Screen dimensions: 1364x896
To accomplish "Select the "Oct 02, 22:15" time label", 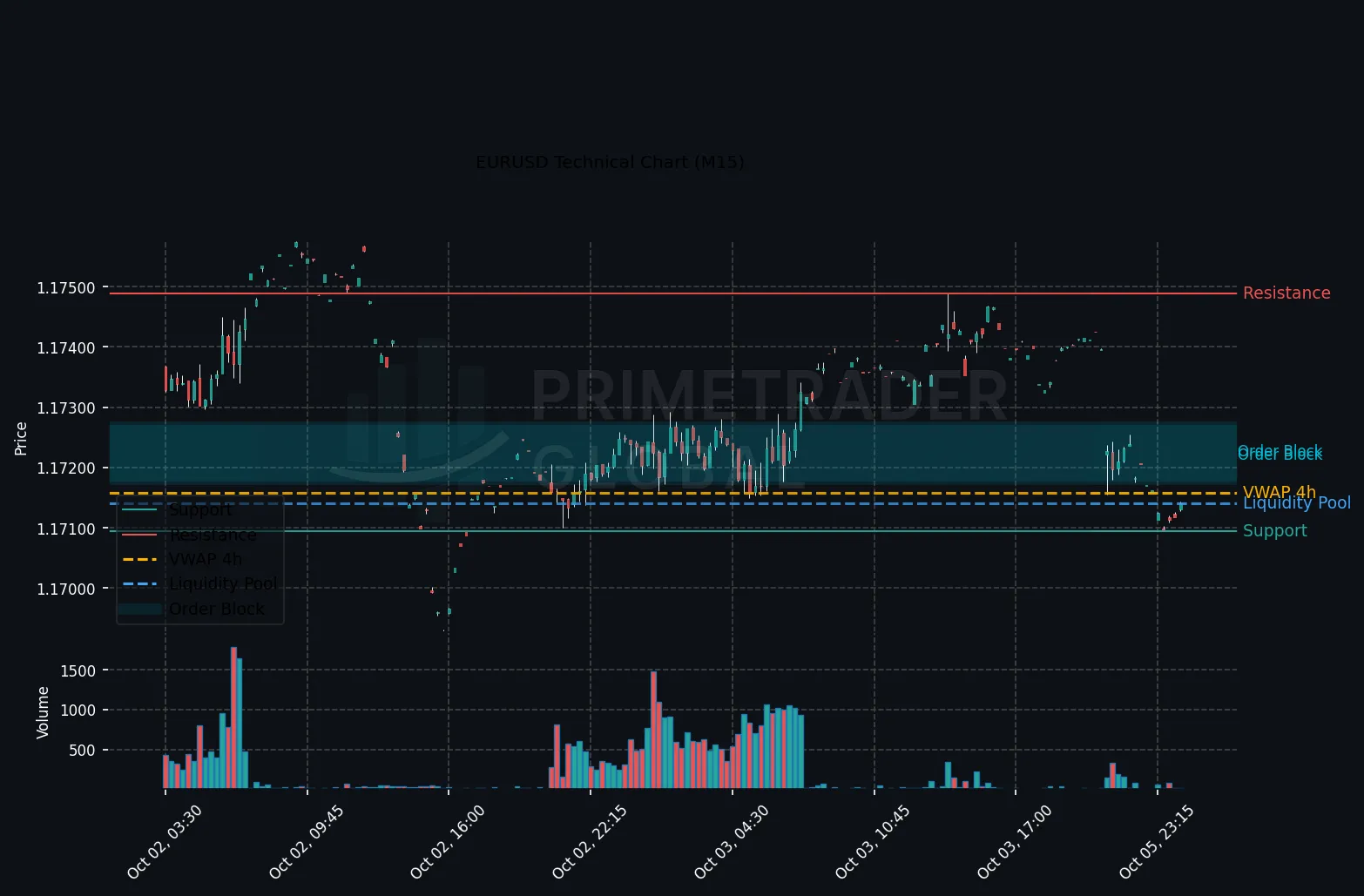I will tap(590, 842).
